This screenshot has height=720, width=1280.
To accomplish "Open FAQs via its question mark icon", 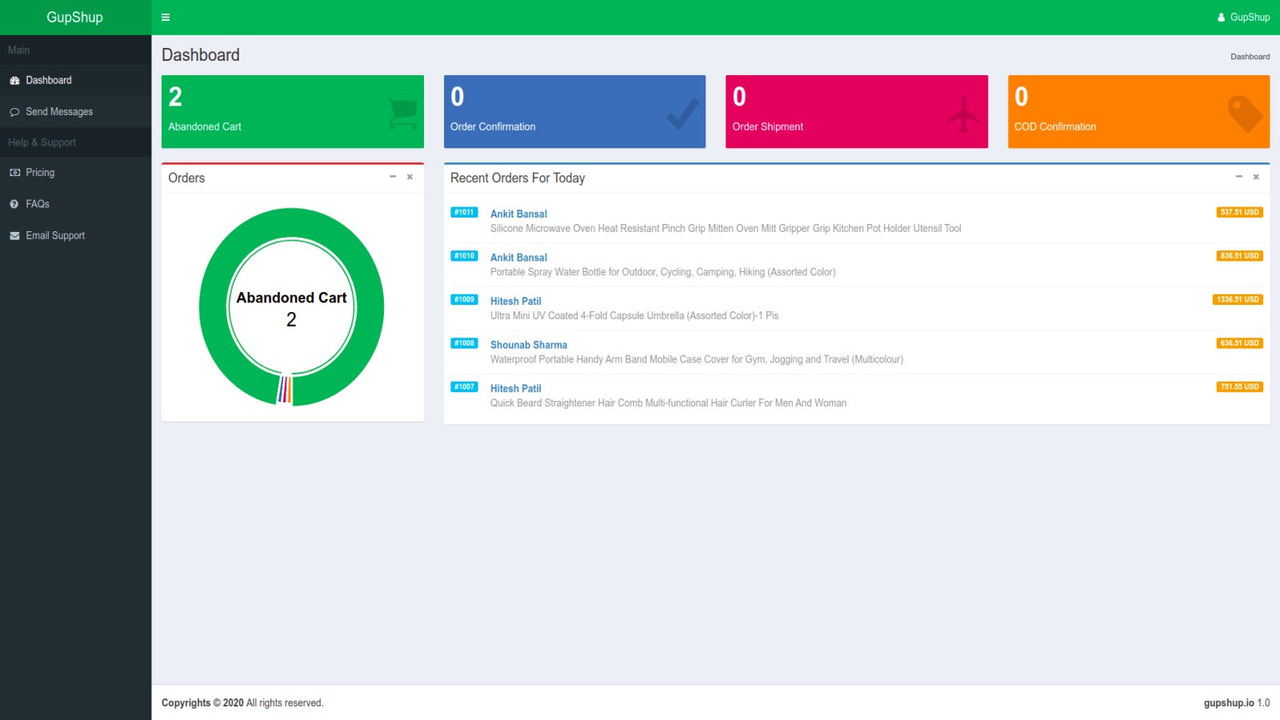I will pos(13,204).
